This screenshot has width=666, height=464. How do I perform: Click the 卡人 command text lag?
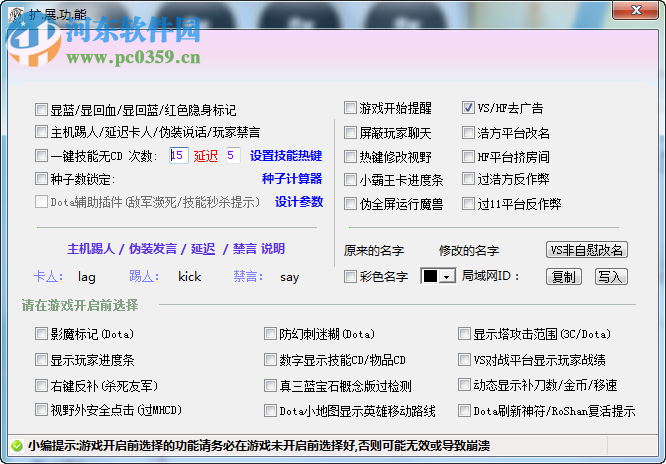click(x=87, y=277)
